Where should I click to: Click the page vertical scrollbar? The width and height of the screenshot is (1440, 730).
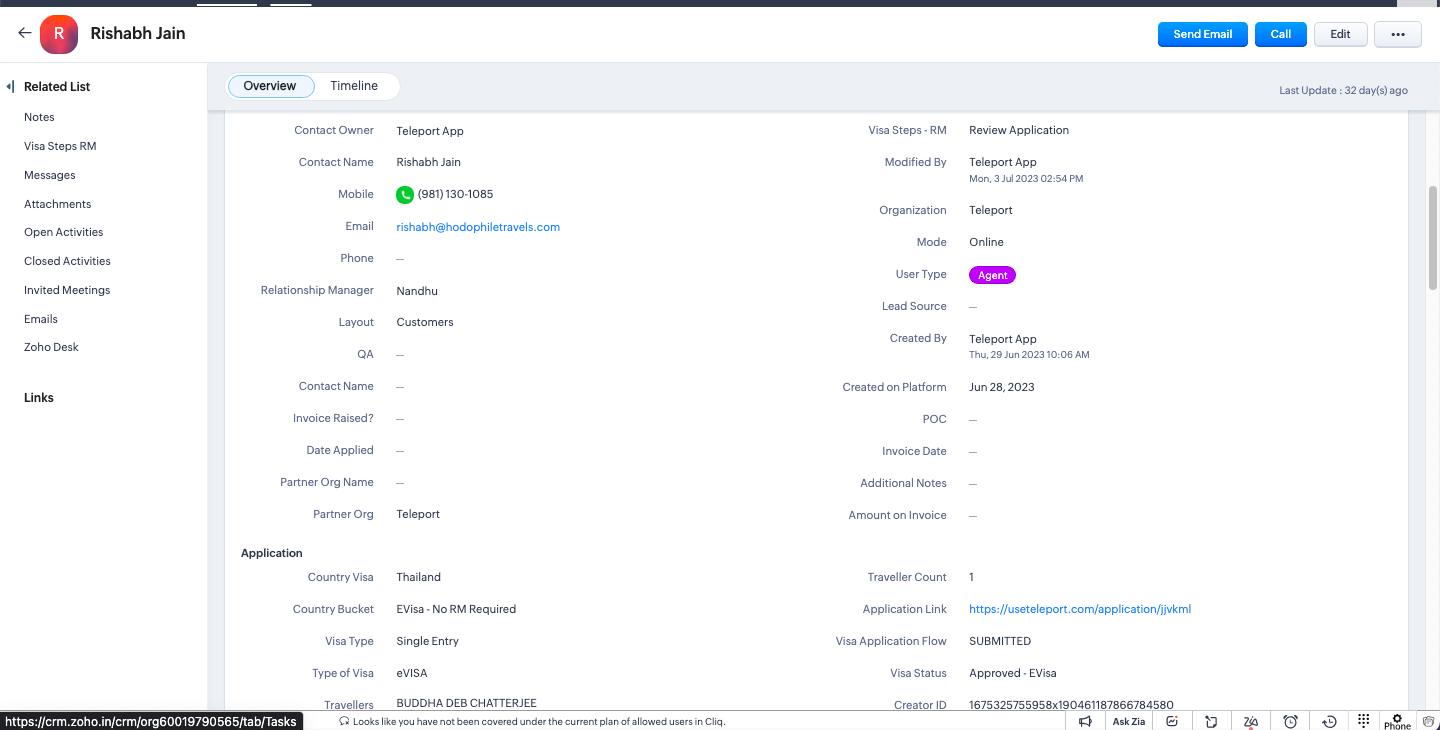1432,240
